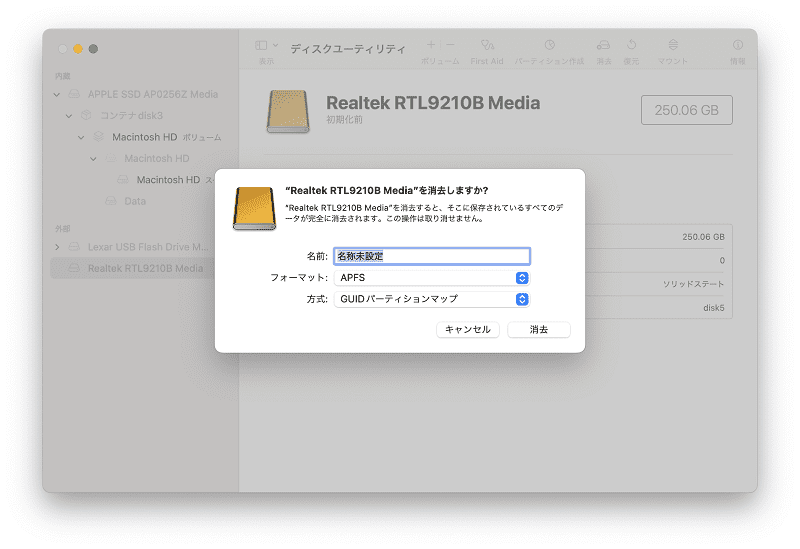Click the キャンセル button in the dialog
This screenshot has height=549, width=800.
467,330
